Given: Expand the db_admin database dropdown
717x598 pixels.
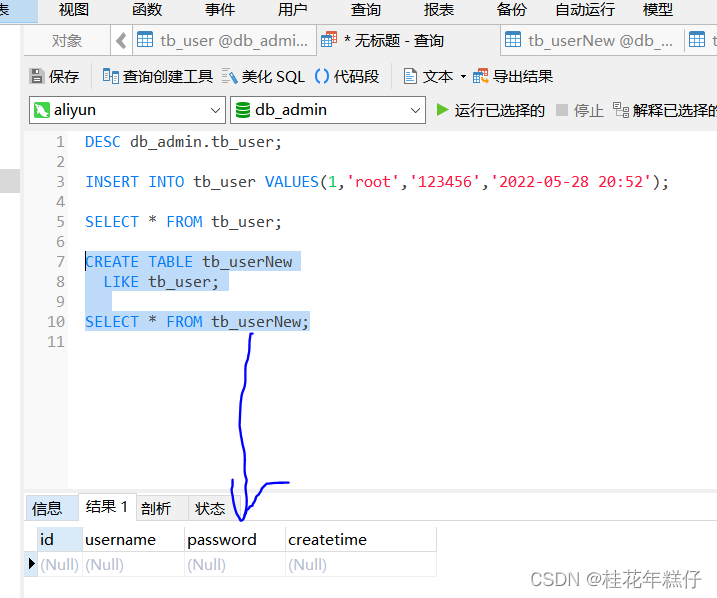Looking at the screenshot, I should (x=415, y=110).
